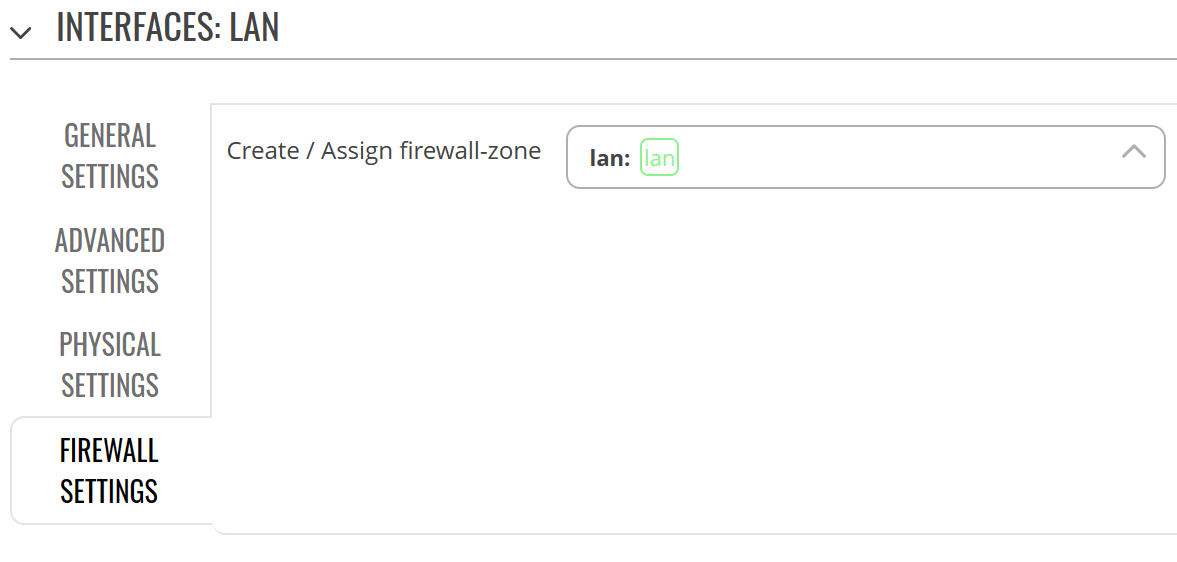This screenshot has height=562, width=1177.
Task: Click blank space inside the firewall-zone combo box
Action: tap(900, 157)
